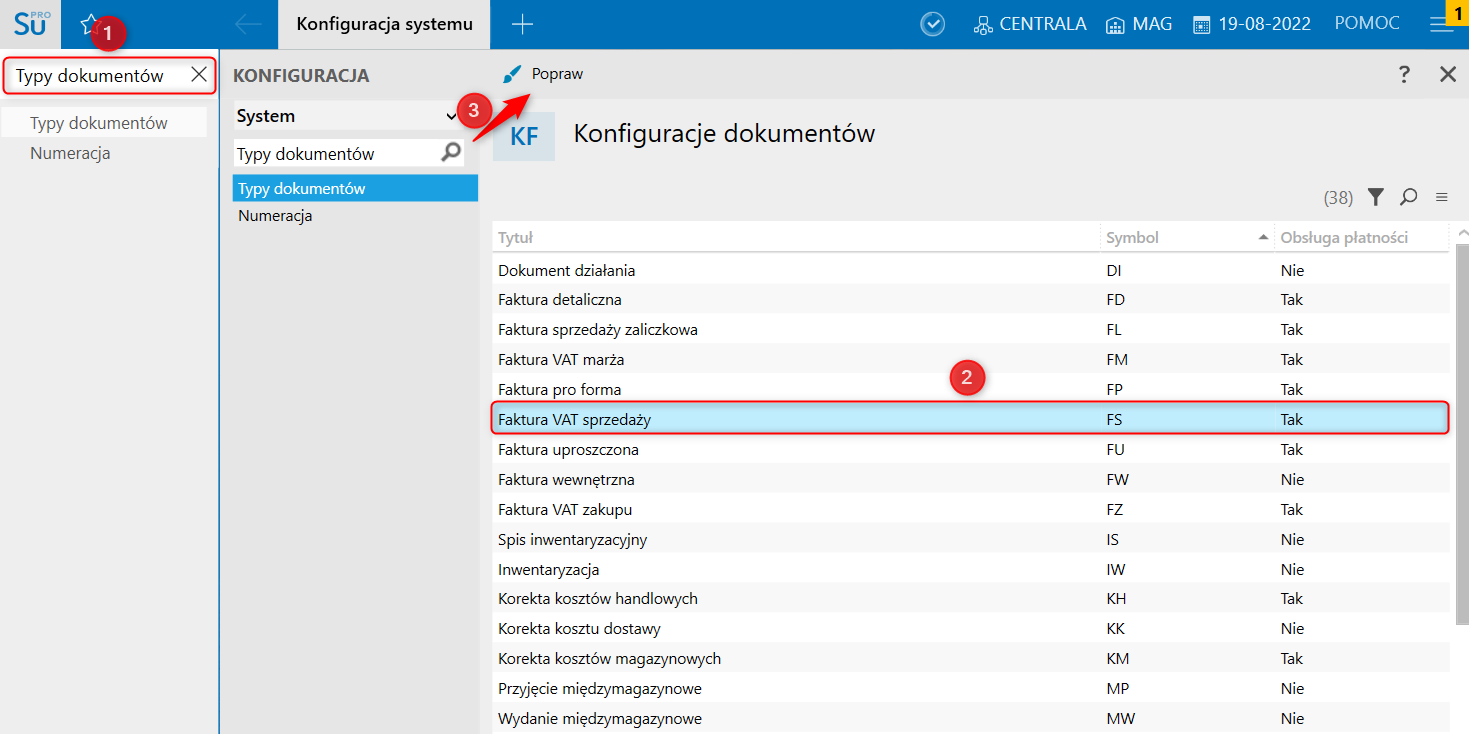Switch to Konfiguracja systemu tab
Screen dimensions: 1469x734
click(x=384, y=24)
